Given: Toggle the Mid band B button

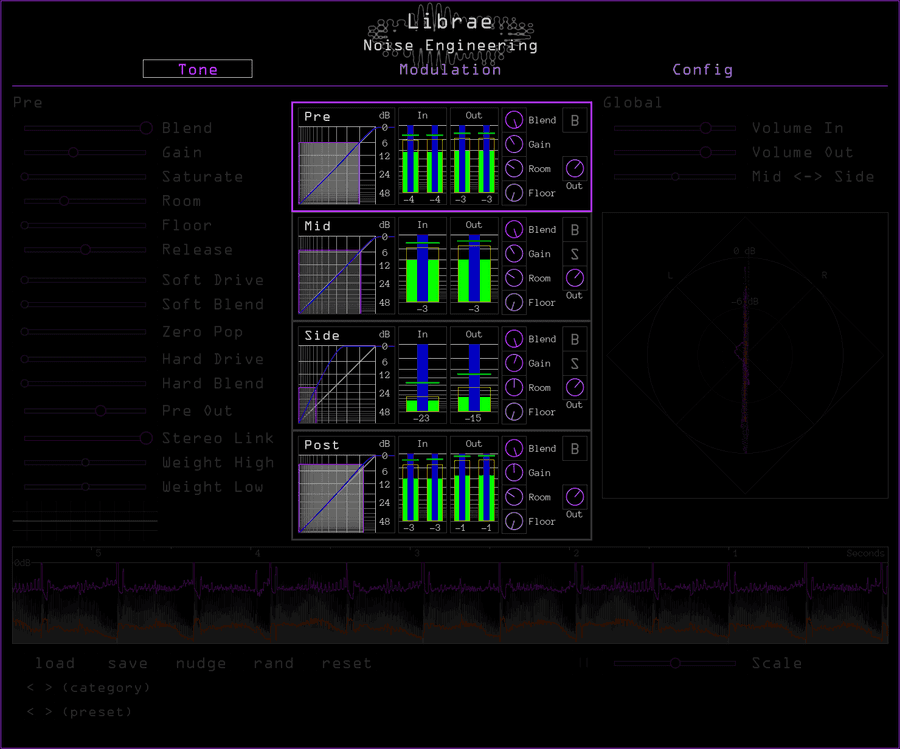Looking at the screenshot, I should click(575, 230).
